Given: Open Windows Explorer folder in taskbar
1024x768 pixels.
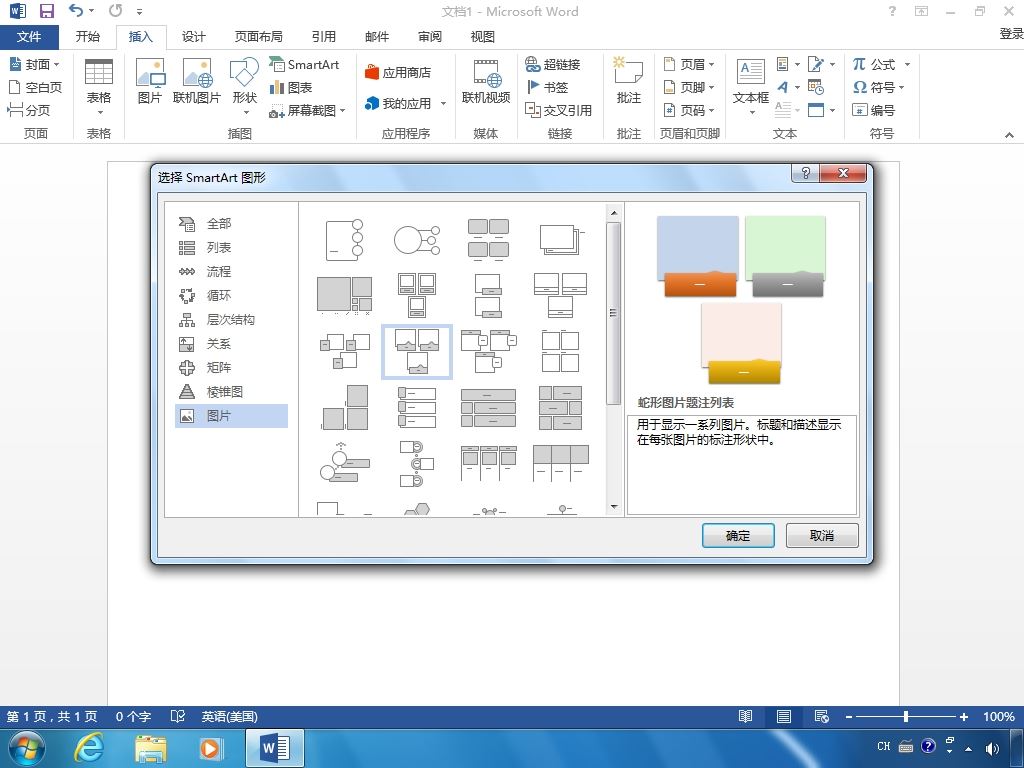Looking at the screenshot, I should (151, 748).
